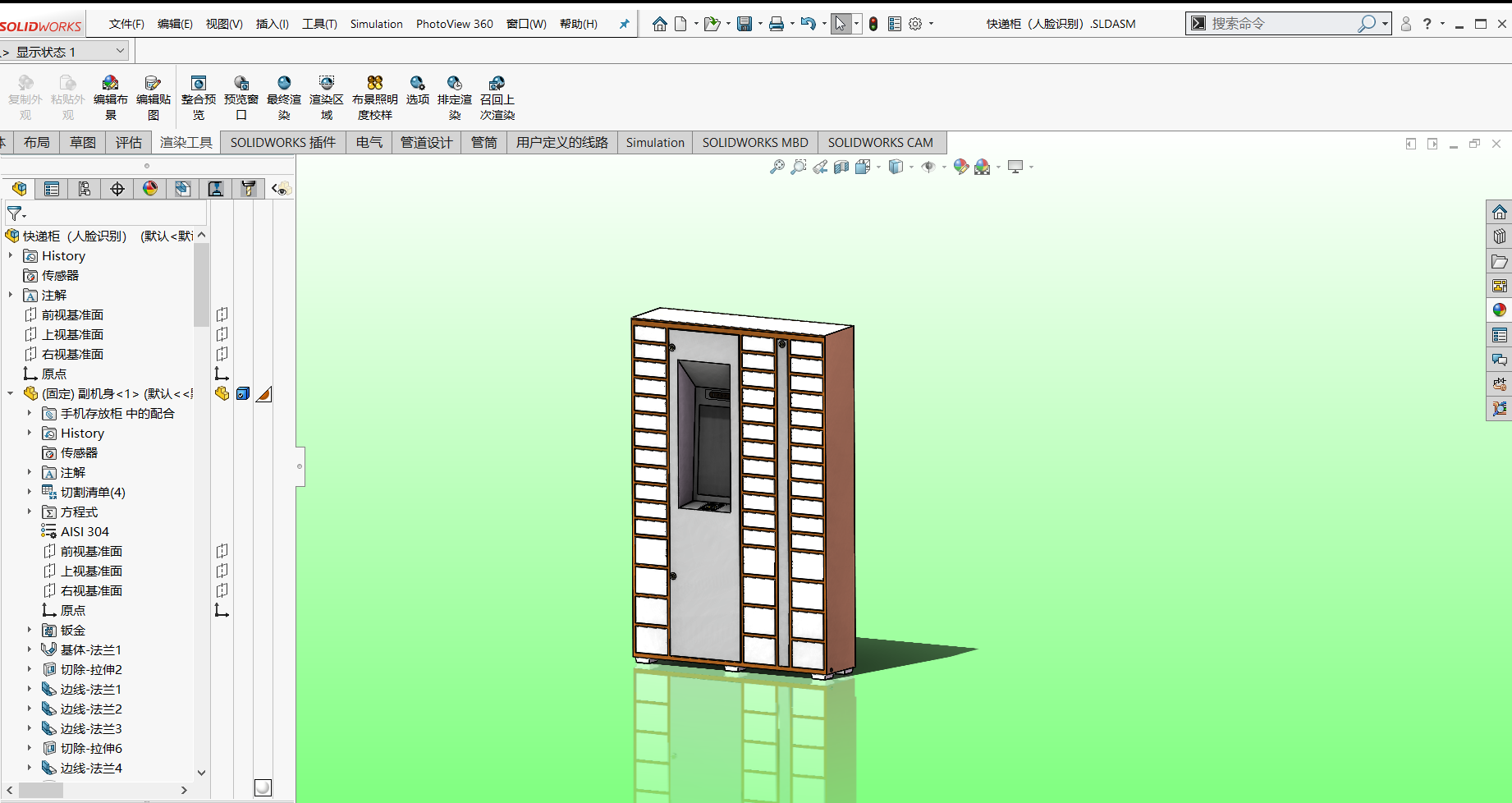Open the FeatureManager design tree tab
Viewport: 1512px width, 803px height.
coord(19,189)
